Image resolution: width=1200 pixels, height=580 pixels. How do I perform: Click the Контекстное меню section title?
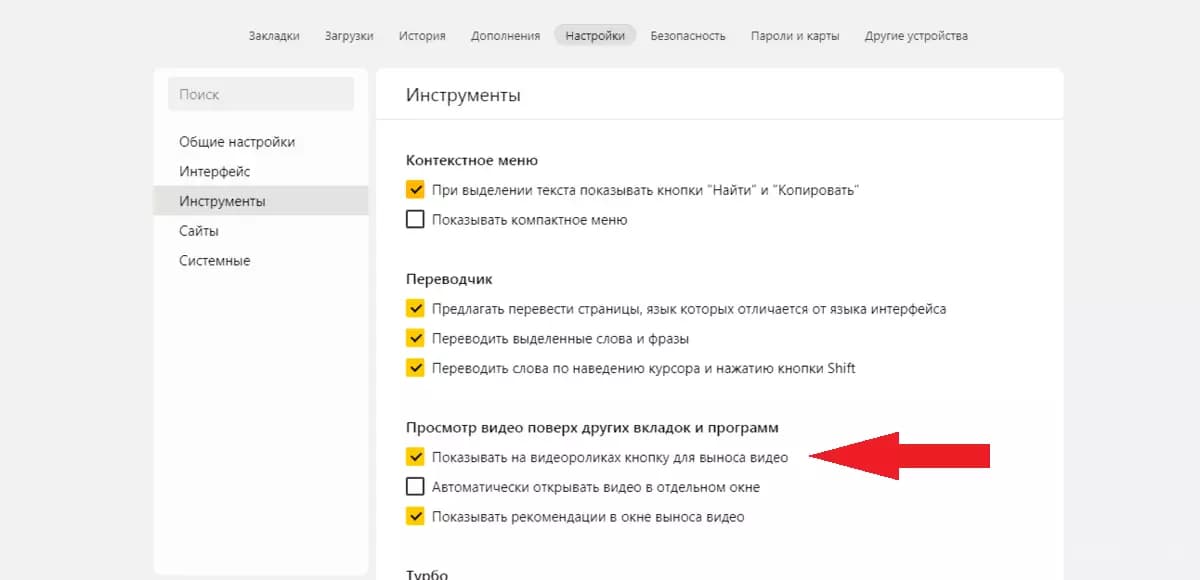click(472, 160)
